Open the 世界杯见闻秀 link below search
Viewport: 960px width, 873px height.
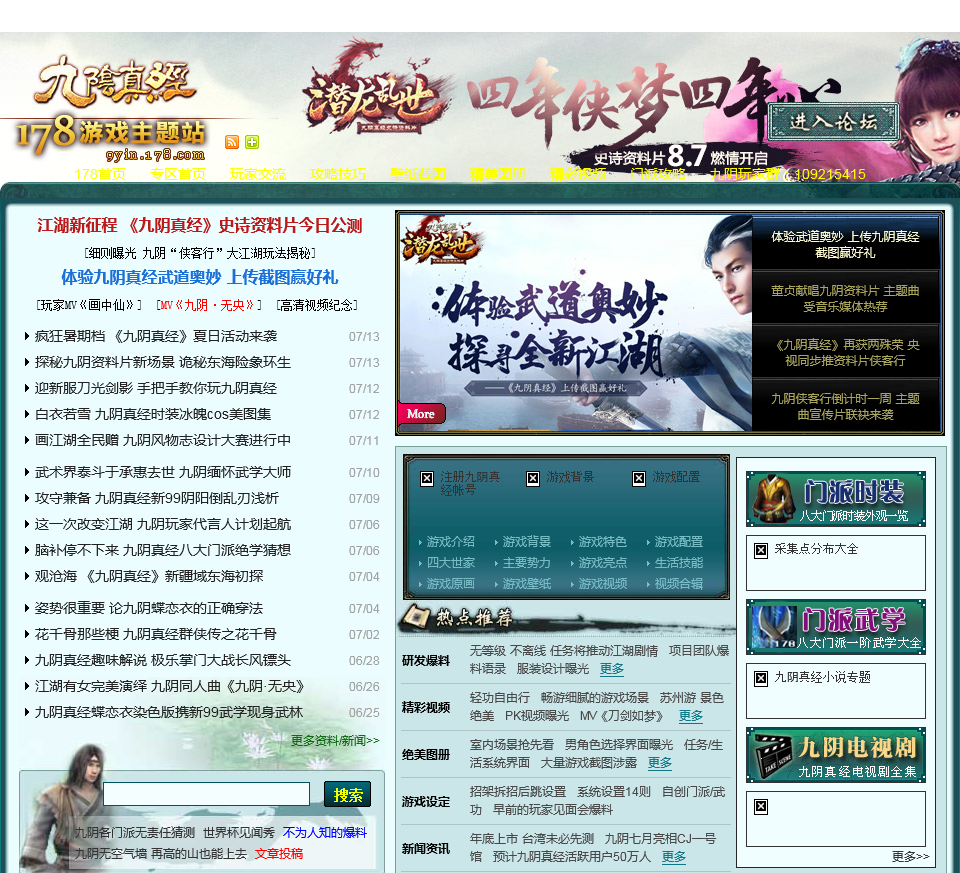[239, 833]
